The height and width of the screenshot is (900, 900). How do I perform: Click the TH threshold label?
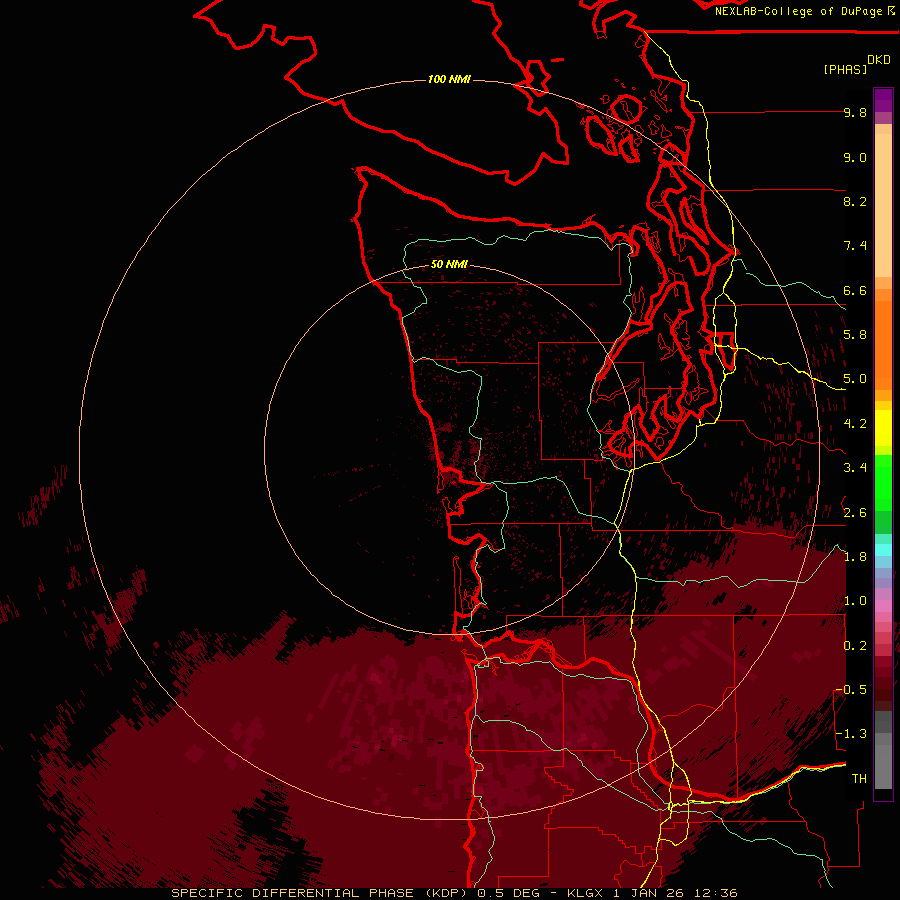coord(859,778)
